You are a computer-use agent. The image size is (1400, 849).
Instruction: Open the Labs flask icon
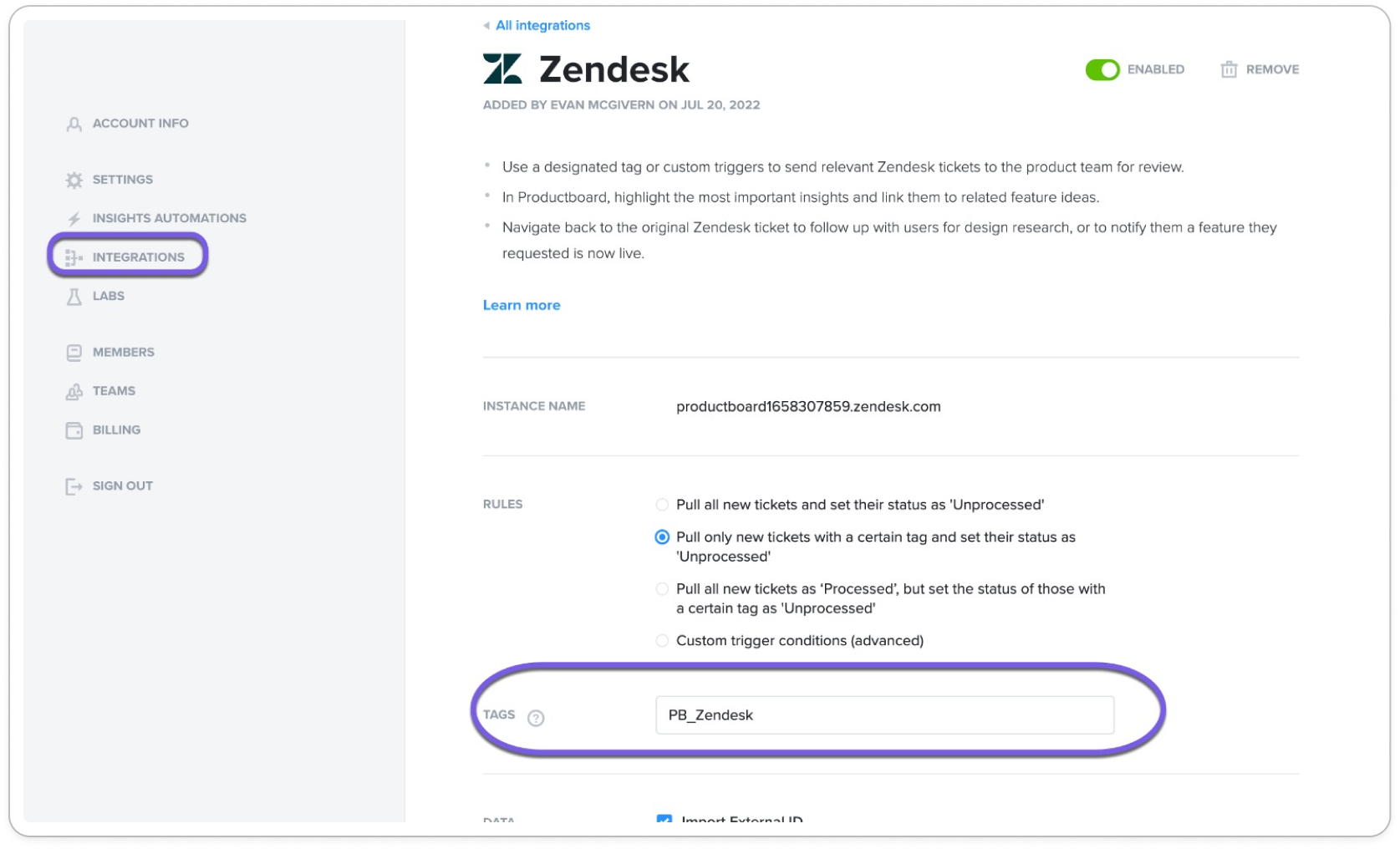point(74,296)
